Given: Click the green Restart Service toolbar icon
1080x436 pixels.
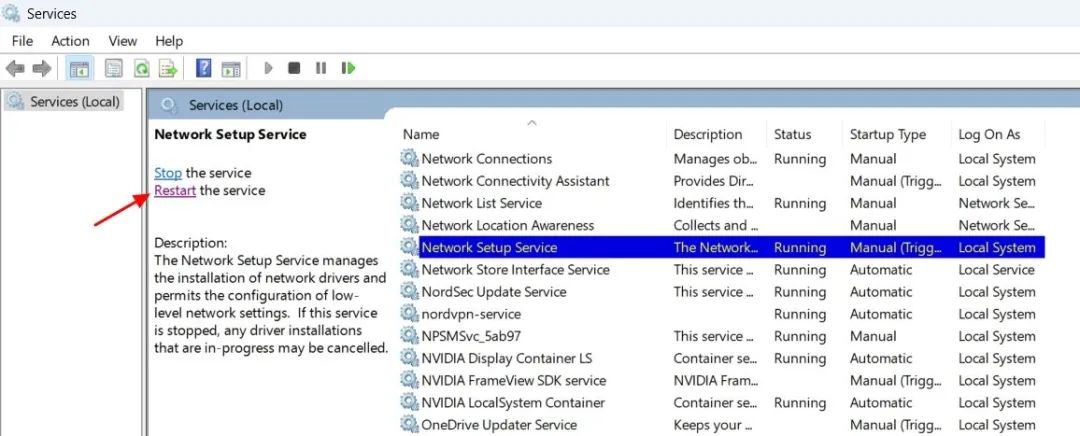Looking at the screenshot, I should tap(348, 69).
